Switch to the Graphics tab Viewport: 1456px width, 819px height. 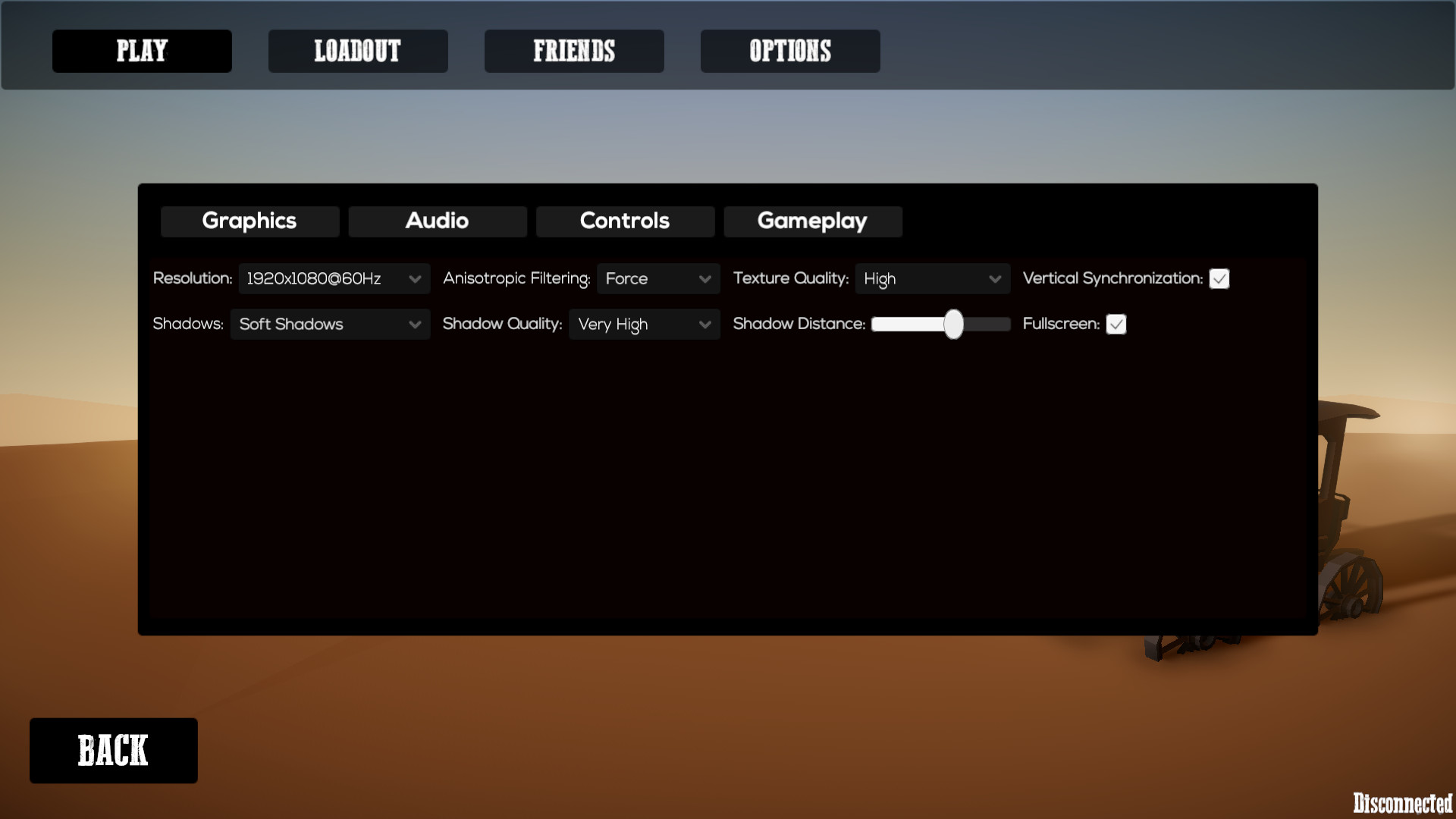point(249,221)
